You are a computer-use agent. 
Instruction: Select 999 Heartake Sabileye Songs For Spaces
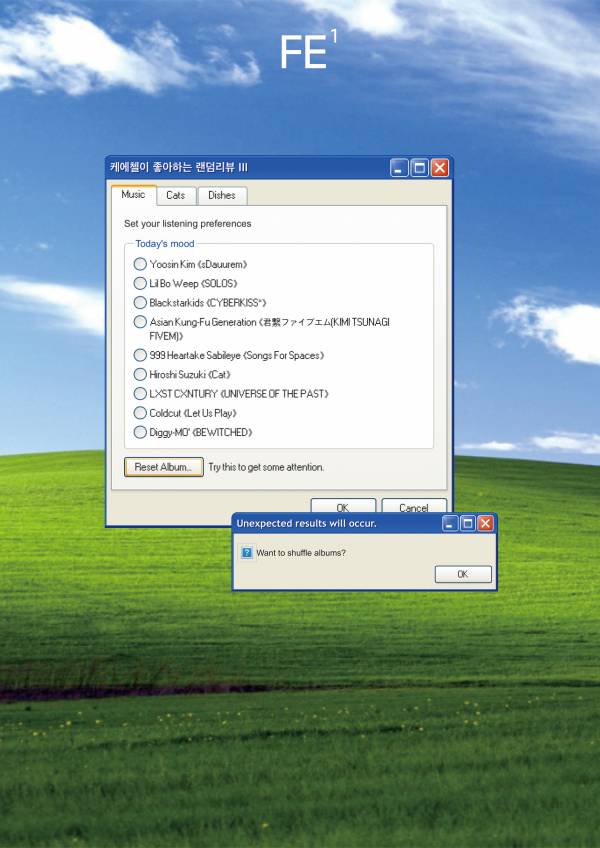(140, 355)
